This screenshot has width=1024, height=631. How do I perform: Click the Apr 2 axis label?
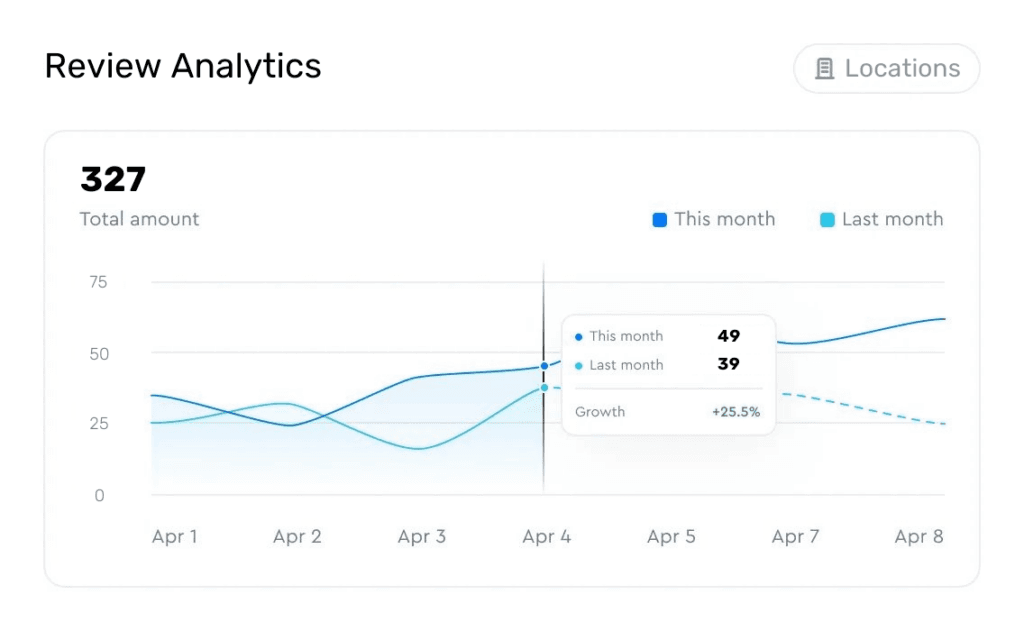coord(297,537)
